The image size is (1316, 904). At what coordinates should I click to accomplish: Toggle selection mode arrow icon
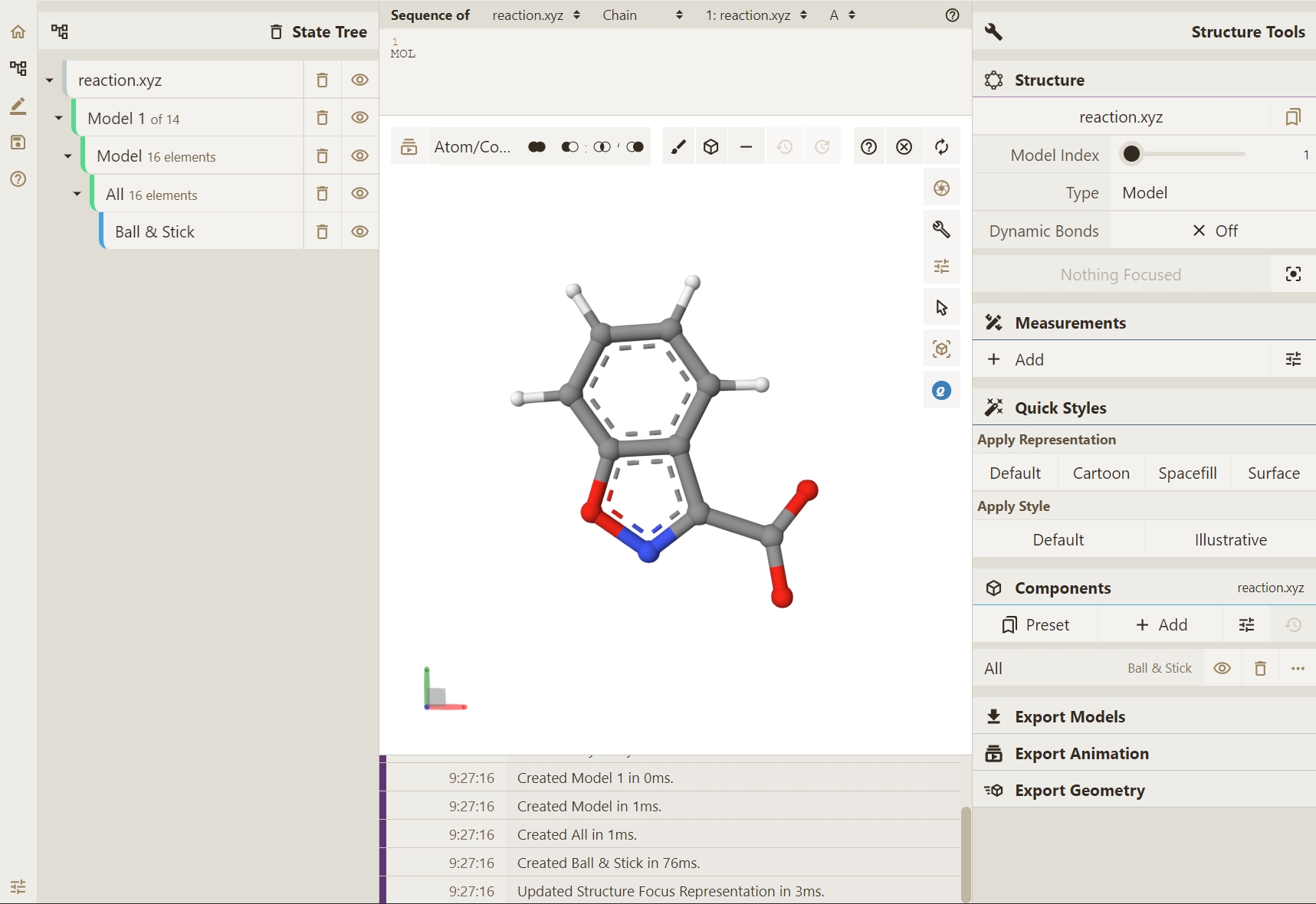click(941, 308)
